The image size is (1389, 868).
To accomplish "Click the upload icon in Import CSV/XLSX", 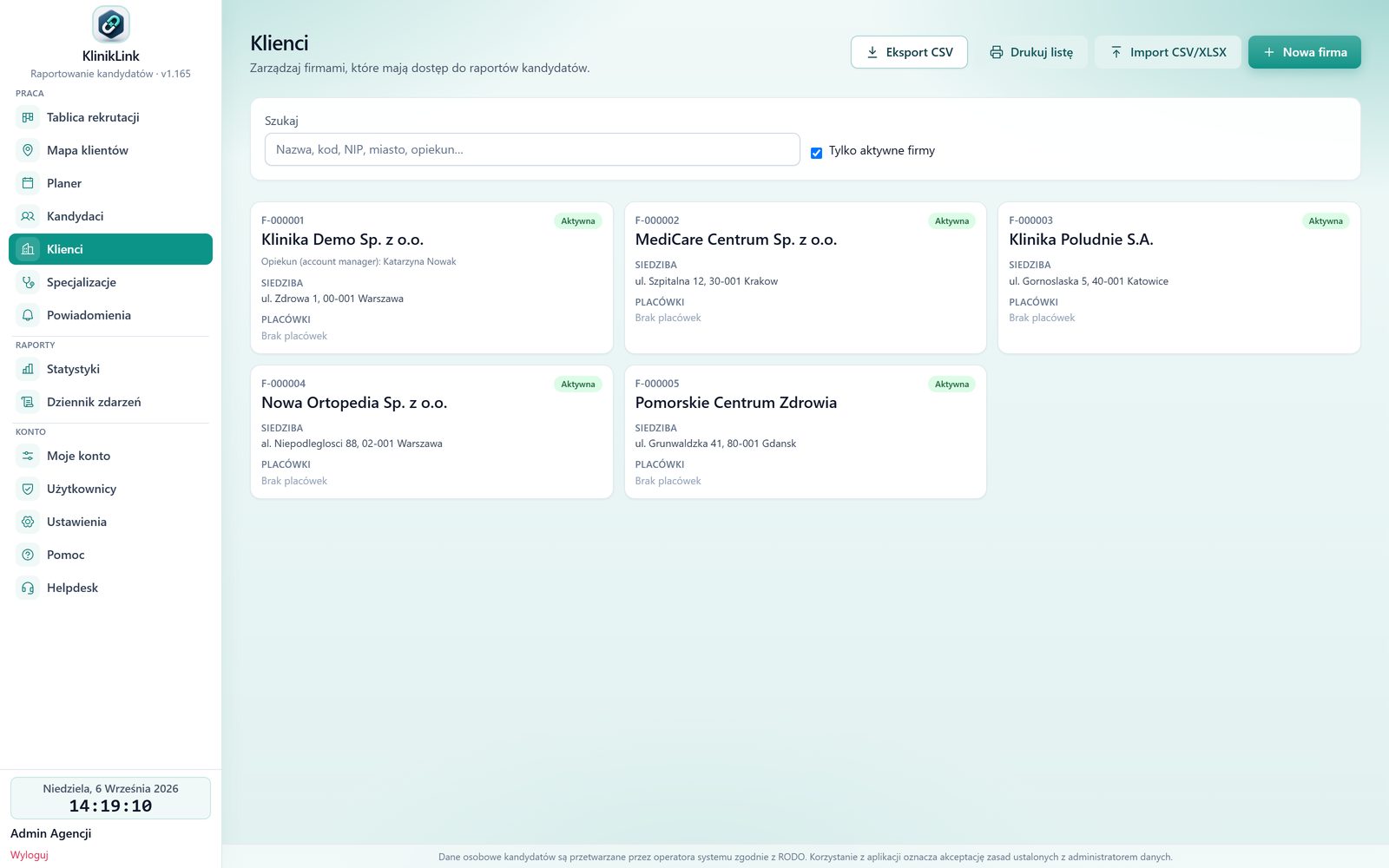I will (1116, 52).
